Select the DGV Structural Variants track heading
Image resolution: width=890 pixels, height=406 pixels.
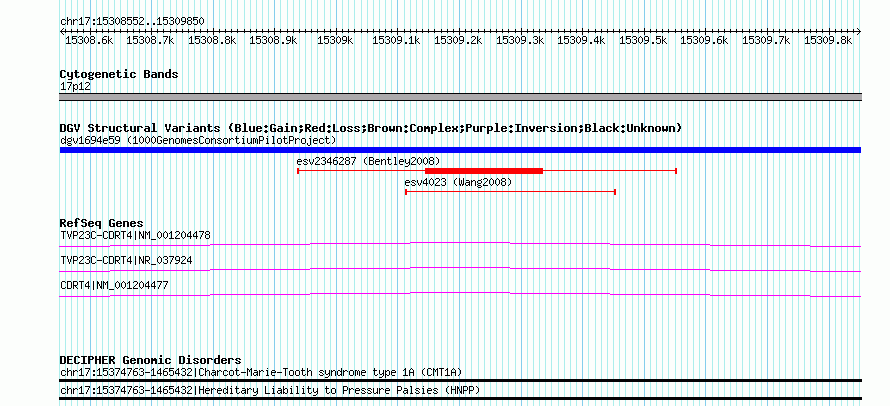371,128
